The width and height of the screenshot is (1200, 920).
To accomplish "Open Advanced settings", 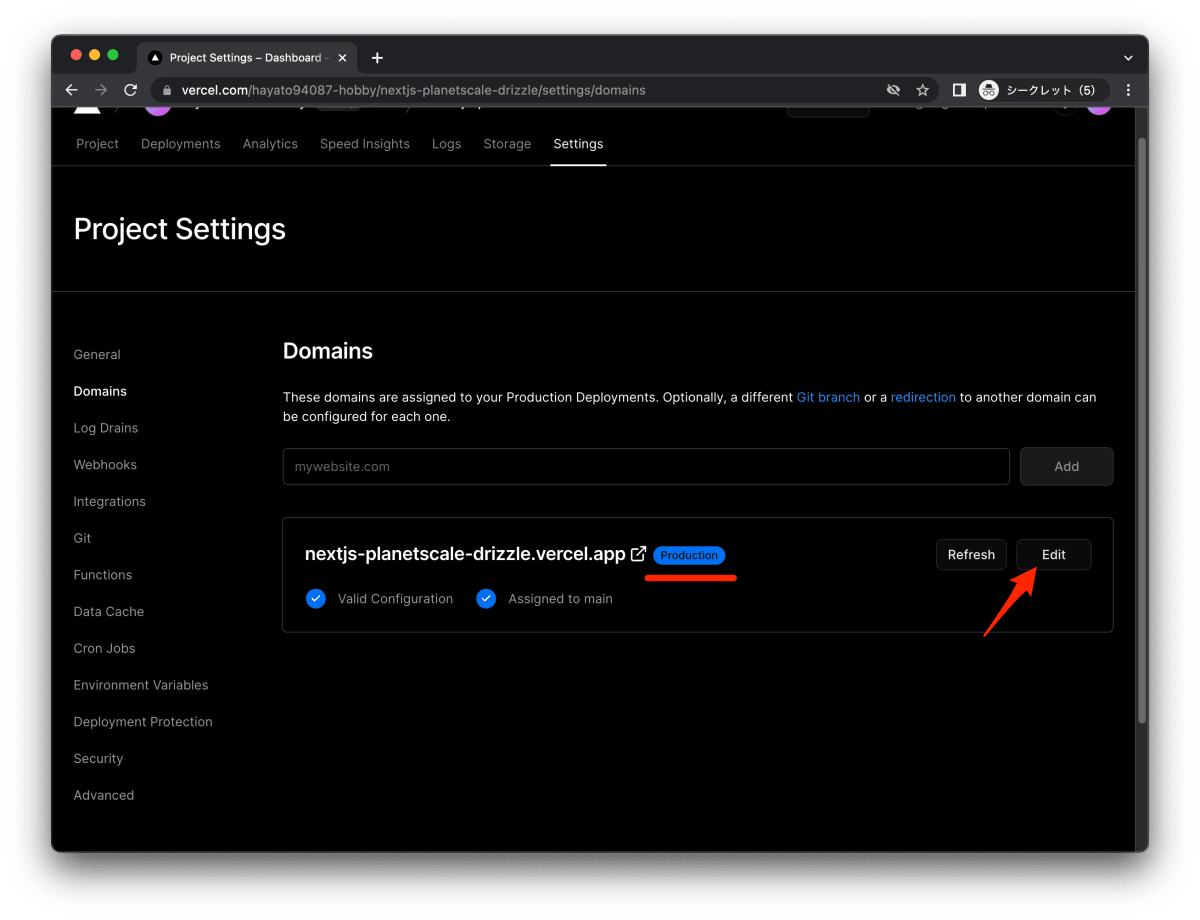I will (x=104, y=796).
